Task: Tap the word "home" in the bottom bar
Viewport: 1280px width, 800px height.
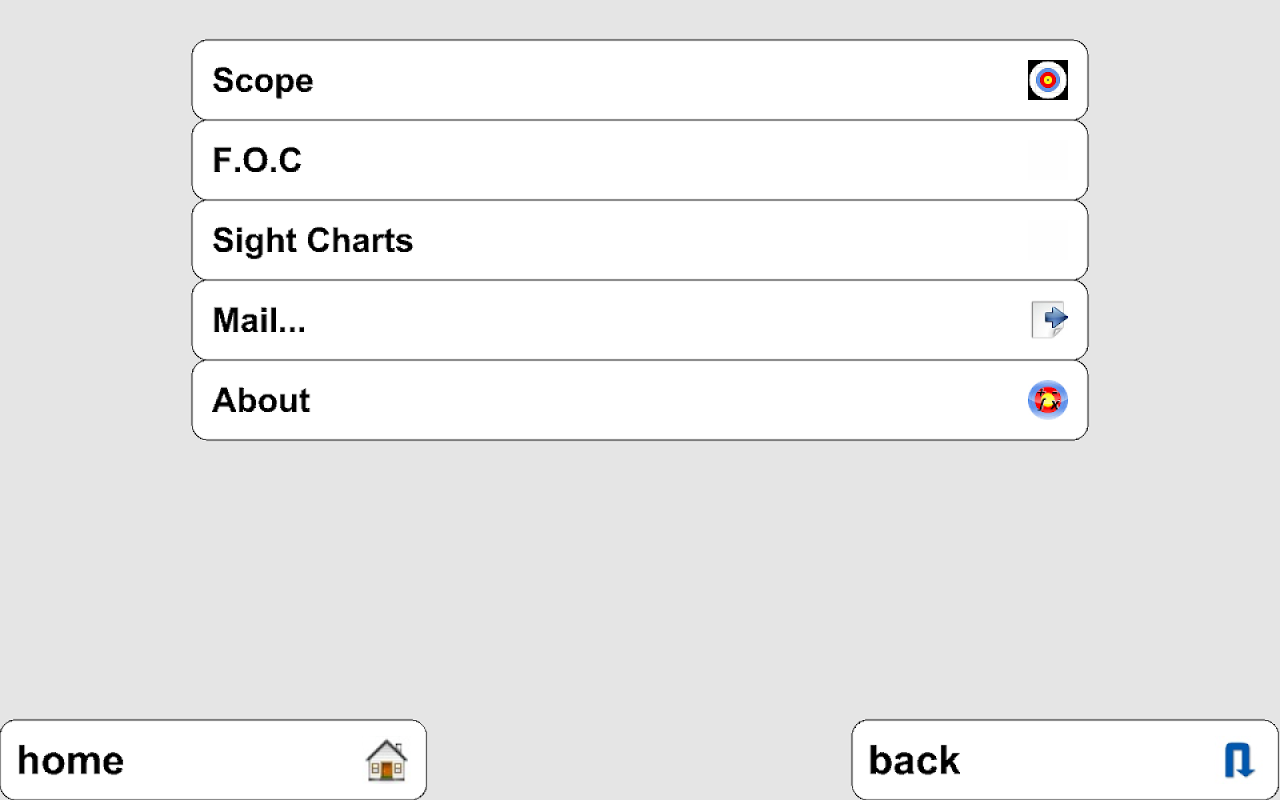Action: click(71, 761)
